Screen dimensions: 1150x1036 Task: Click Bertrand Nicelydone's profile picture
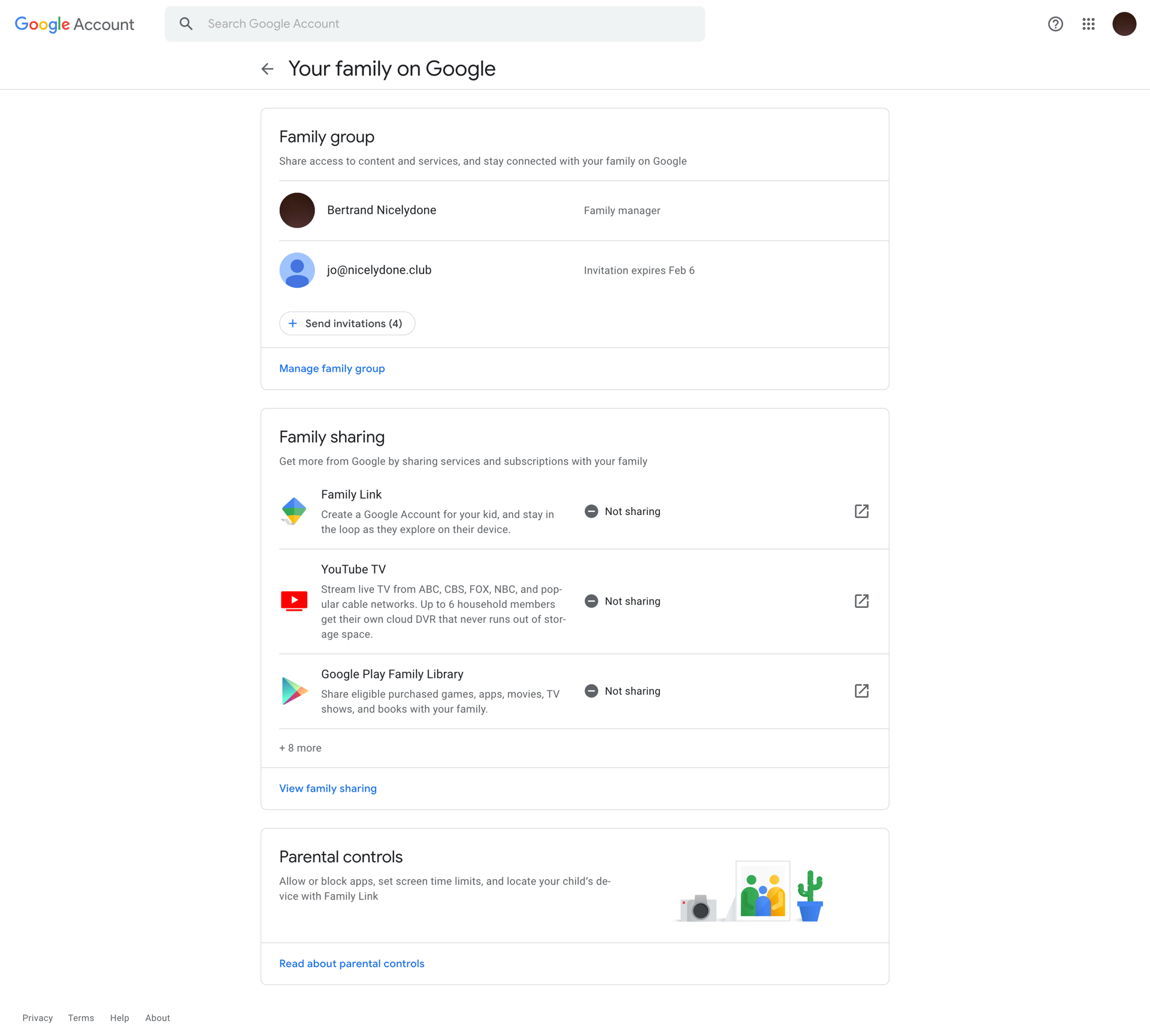pyautogui.click(x=297, y=210)
